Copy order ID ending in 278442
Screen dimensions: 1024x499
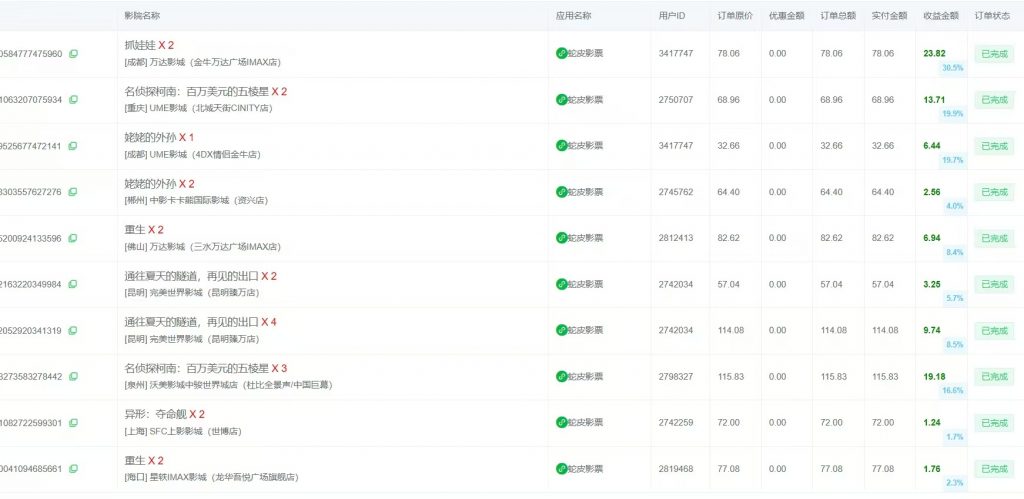[73, 377]
